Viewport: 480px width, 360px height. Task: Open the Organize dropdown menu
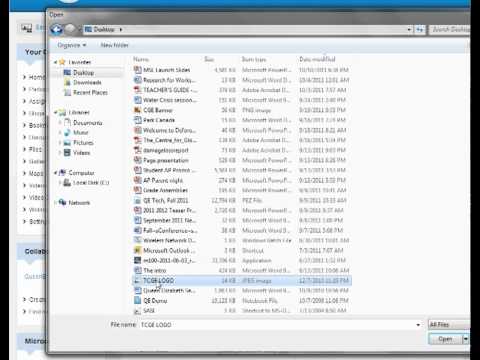(x=72, y=45)
